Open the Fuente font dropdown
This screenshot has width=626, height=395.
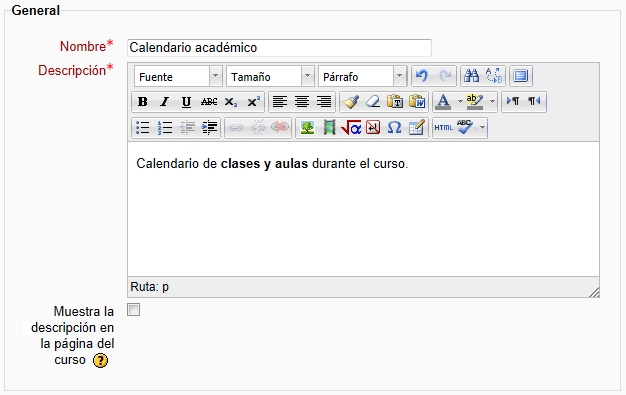point(178,76)
